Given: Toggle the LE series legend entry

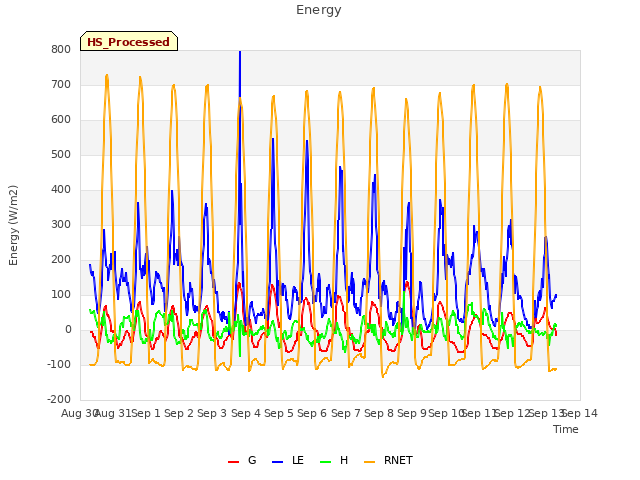Looking at the screenshot, I should pos(288,460).
